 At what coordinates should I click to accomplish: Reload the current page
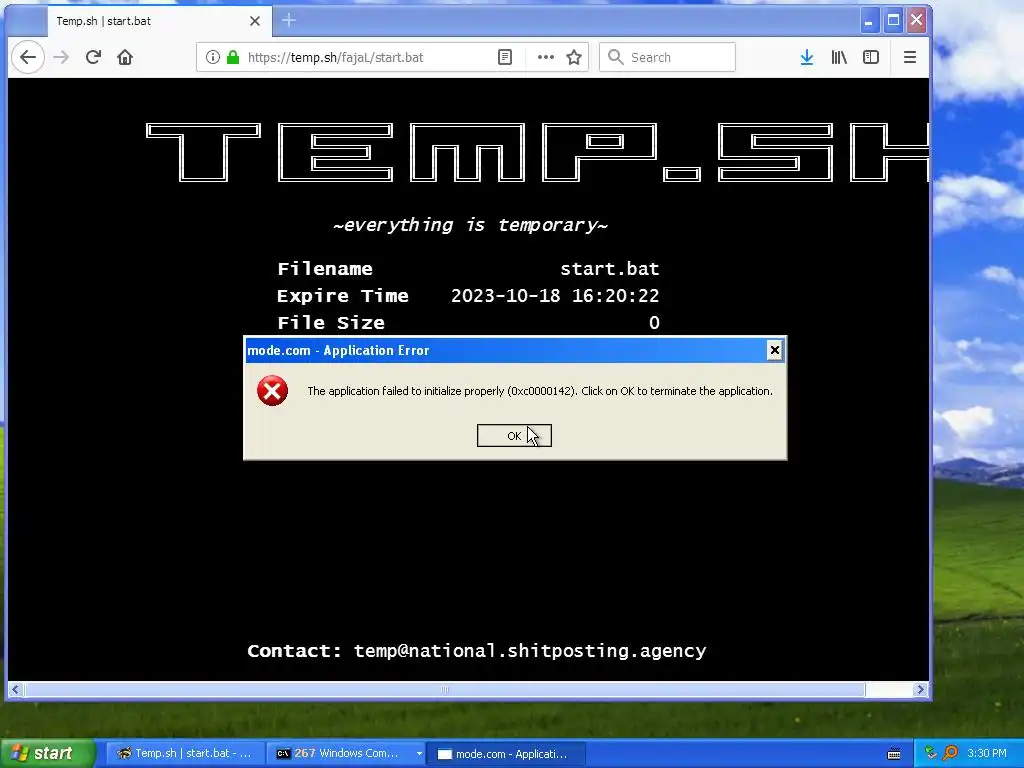(93, 57)
